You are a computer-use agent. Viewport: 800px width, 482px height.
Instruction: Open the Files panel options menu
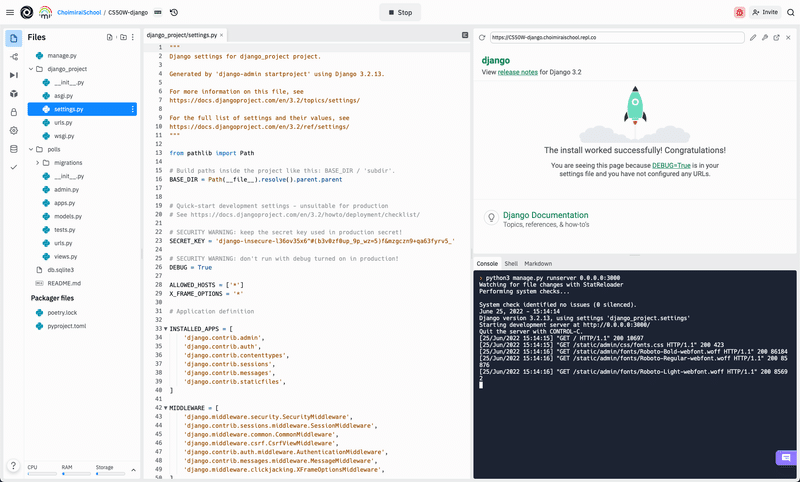[x=133, y=37]
